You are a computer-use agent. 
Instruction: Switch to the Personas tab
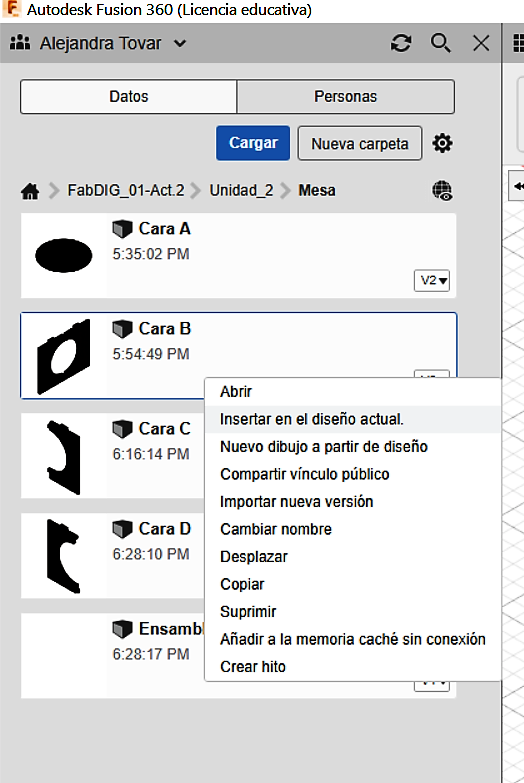[x=346, y=96]
